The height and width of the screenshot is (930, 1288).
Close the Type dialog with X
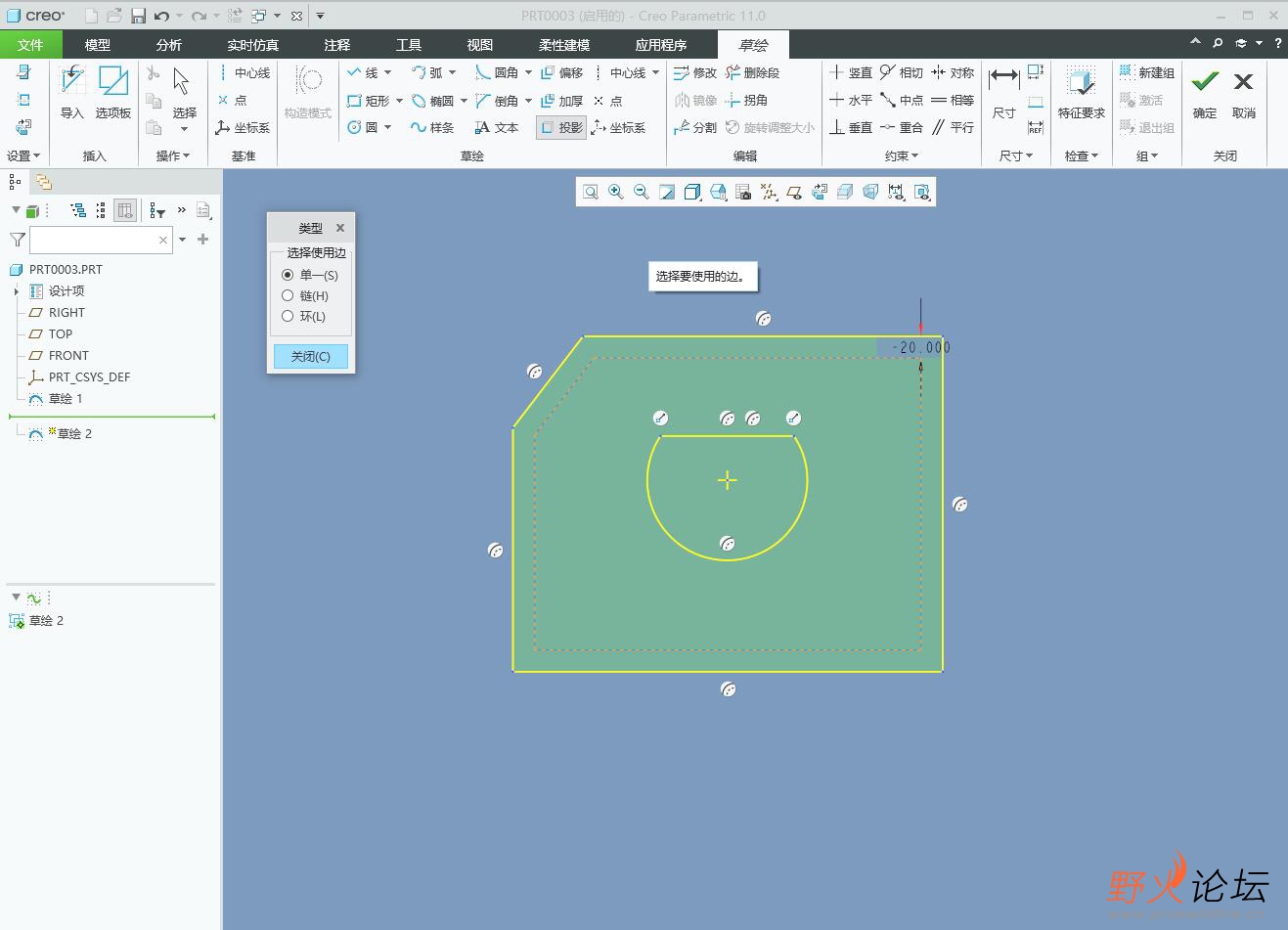(x=340, y=228)
